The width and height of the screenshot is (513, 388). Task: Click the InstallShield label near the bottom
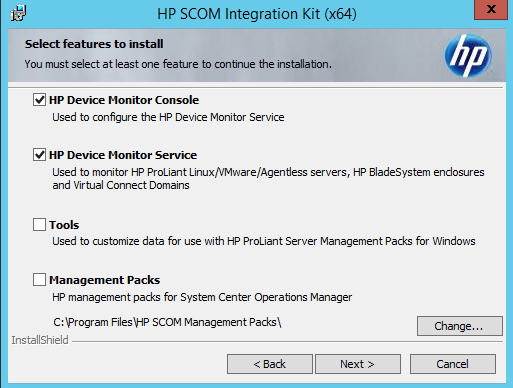click(40, 340)
